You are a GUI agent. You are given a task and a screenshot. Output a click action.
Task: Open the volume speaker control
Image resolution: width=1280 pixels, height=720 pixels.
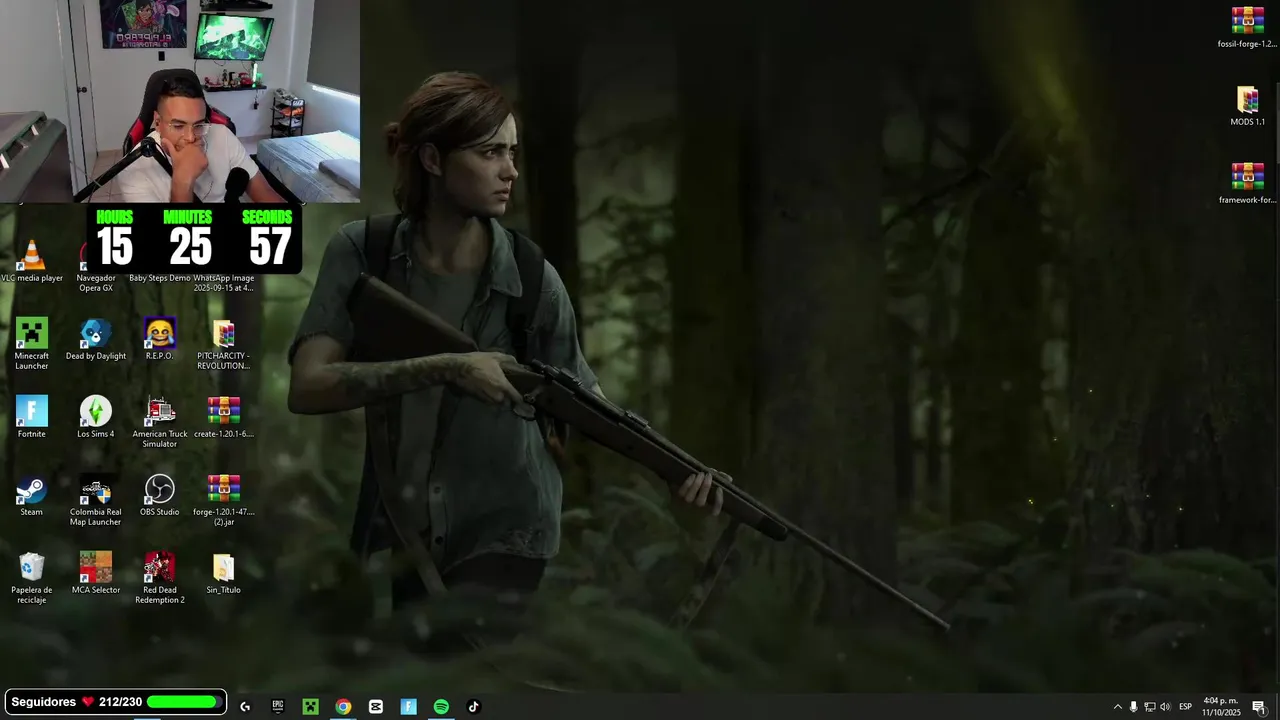pyautogui.click(x=1165, y=707)
